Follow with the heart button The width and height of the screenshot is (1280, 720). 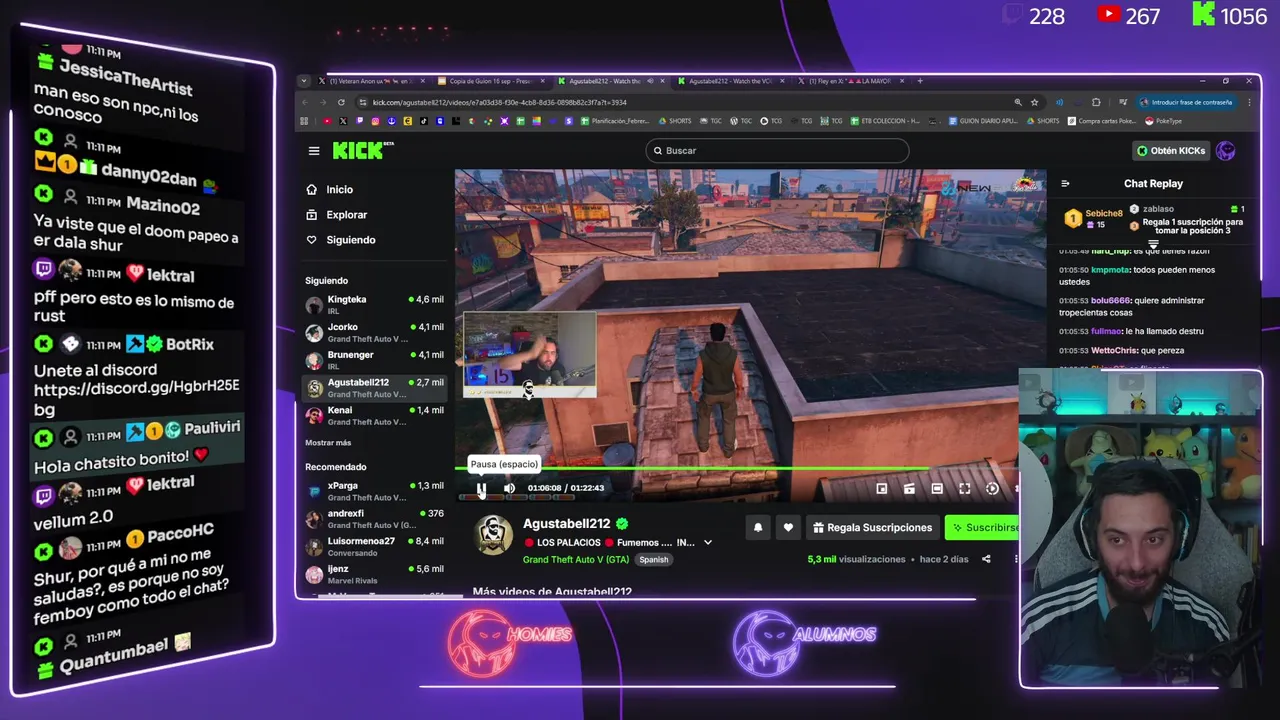coord(788,527)
